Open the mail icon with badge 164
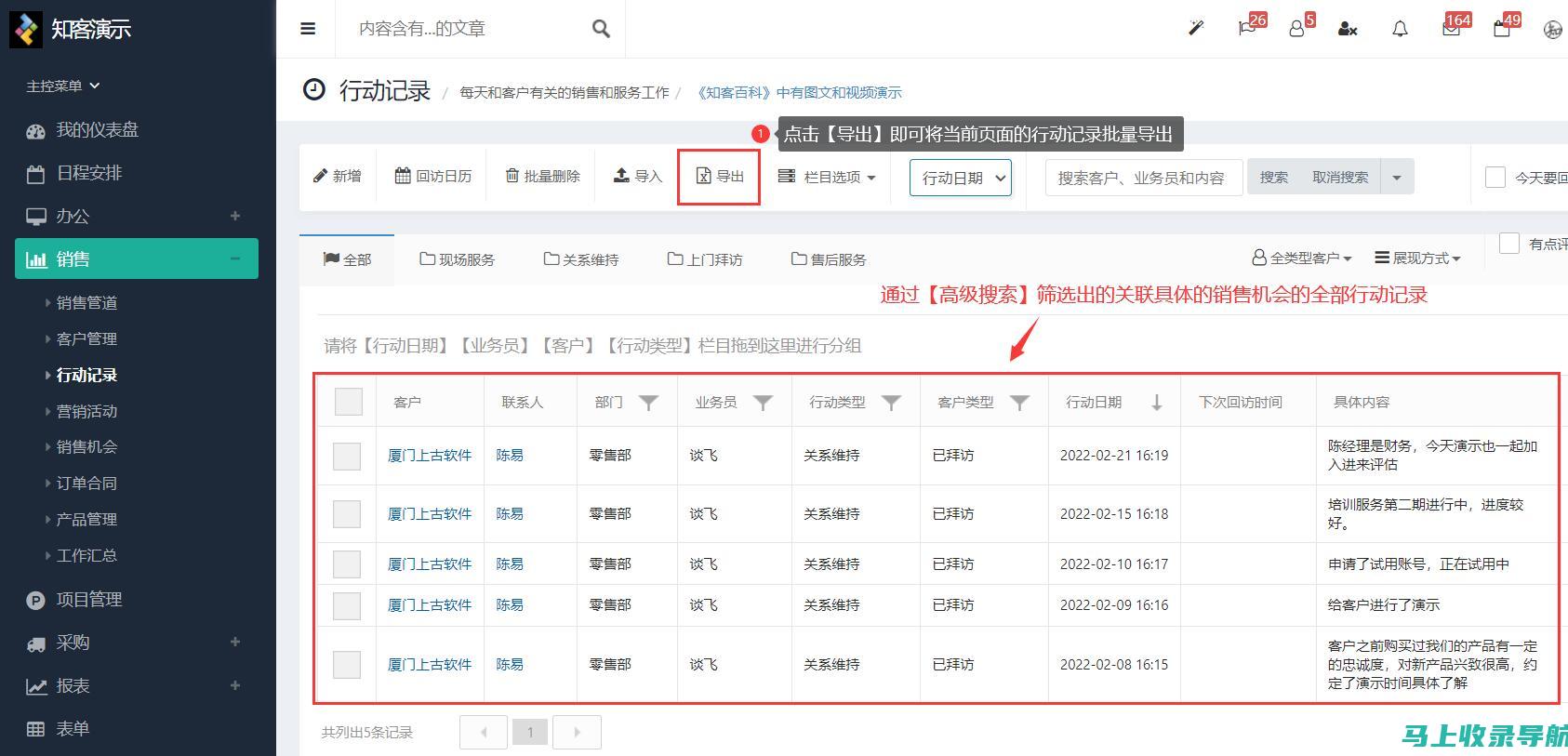The width and height of the screenshot is (1568, 756). [1451, 29]
